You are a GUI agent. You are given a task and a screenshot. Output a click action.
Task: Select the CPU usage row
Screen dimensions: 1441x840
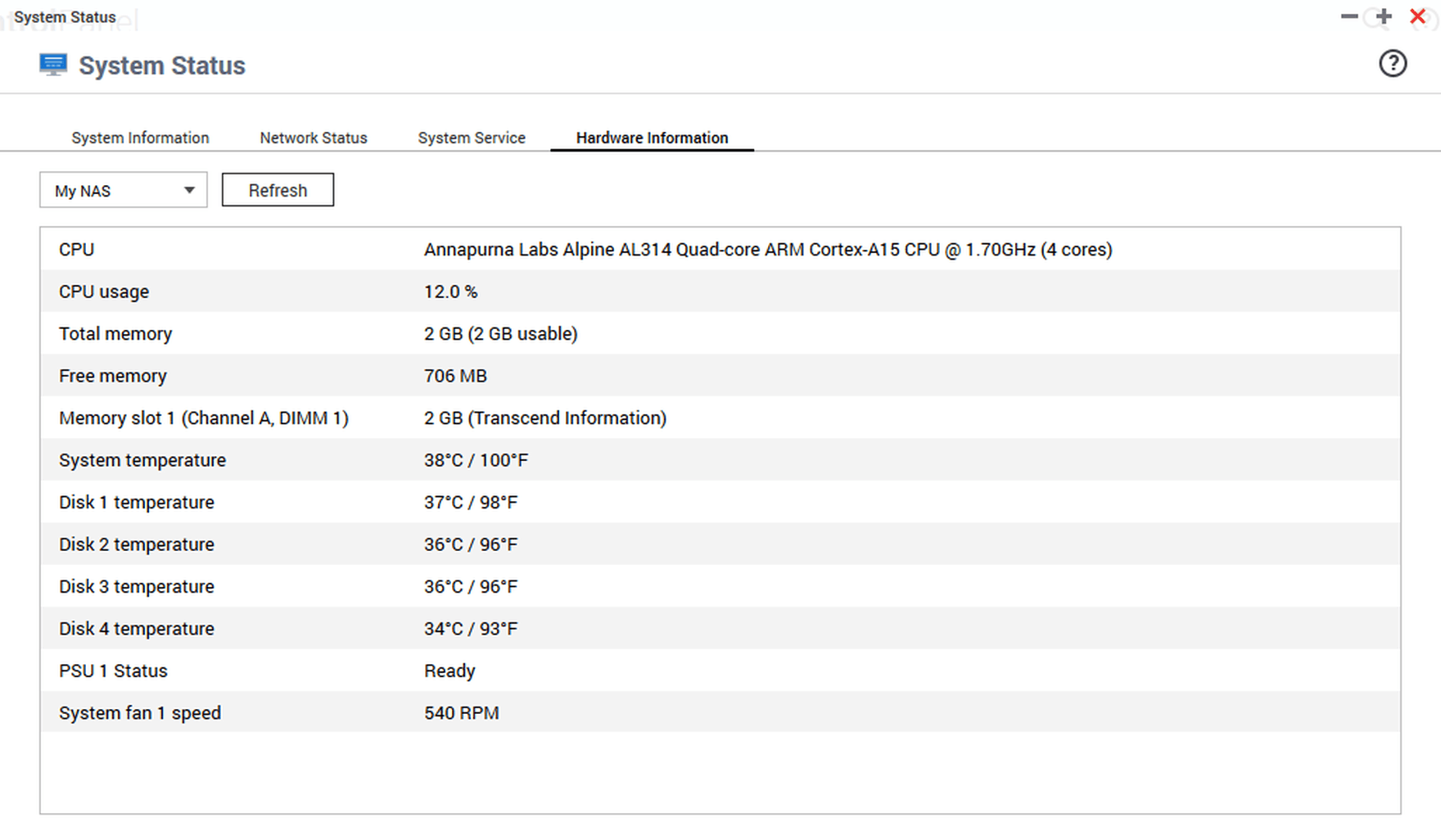(x=719, y=291)
